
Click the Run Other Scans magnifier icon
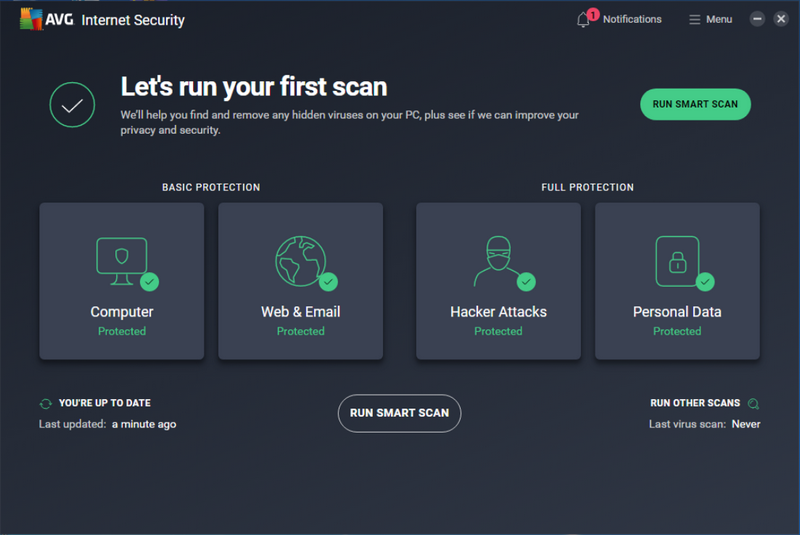click(753, 404)
